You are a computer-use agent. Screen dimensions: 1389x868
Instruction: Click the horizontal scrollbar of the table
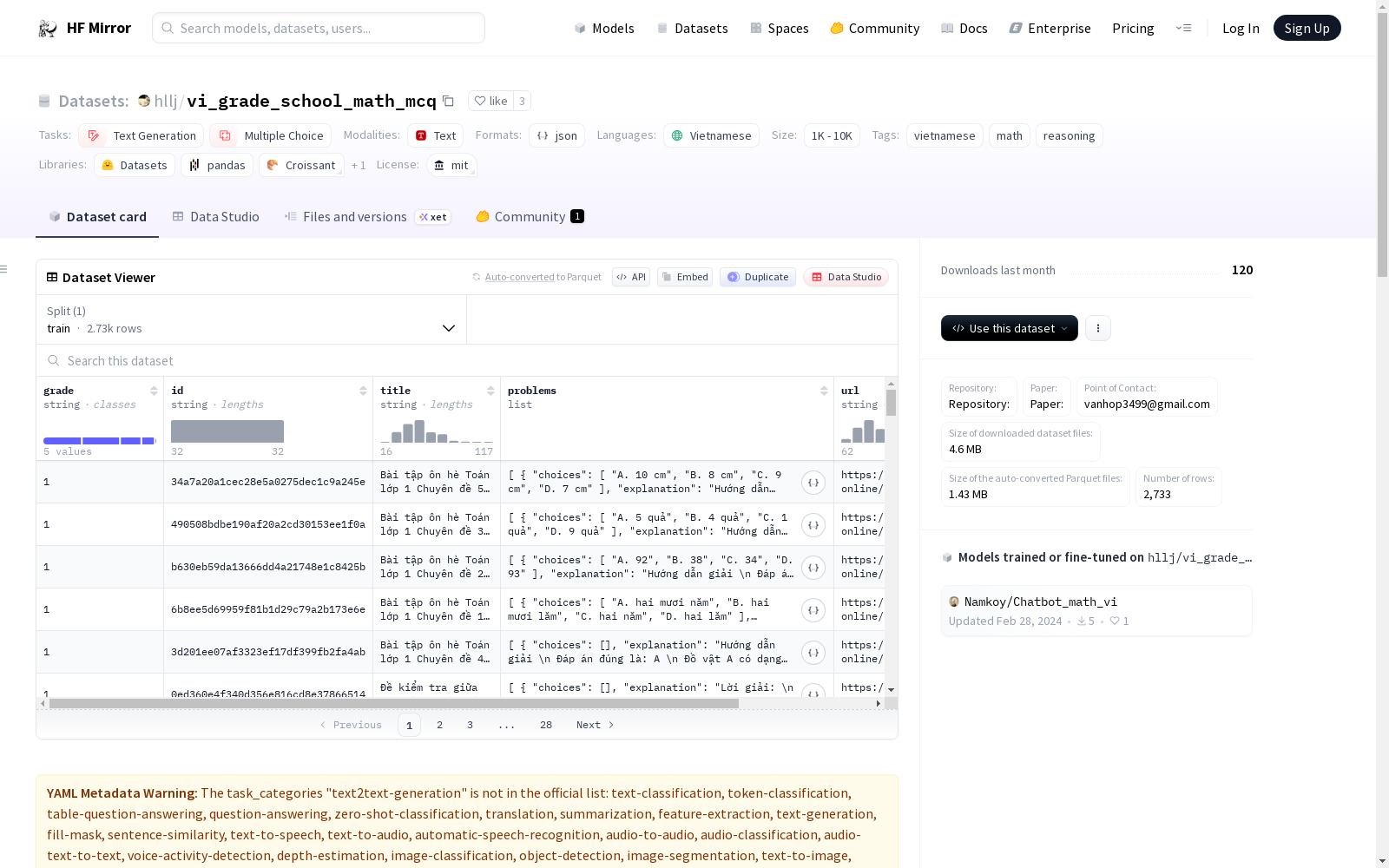pos(393,703)
